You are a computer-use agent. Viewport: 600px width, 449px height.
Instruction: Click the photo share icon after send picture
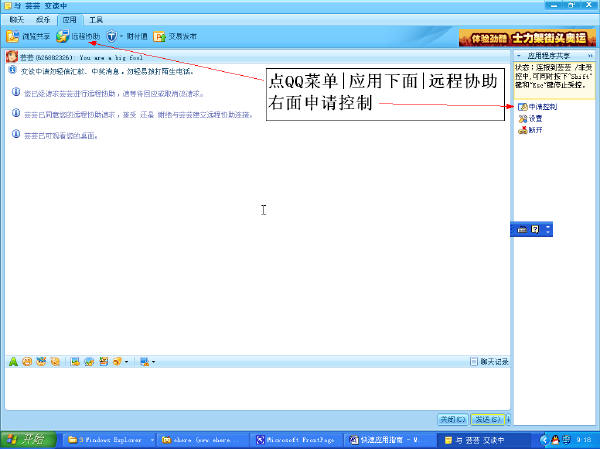pyautogui.click(x=89, y=361)
